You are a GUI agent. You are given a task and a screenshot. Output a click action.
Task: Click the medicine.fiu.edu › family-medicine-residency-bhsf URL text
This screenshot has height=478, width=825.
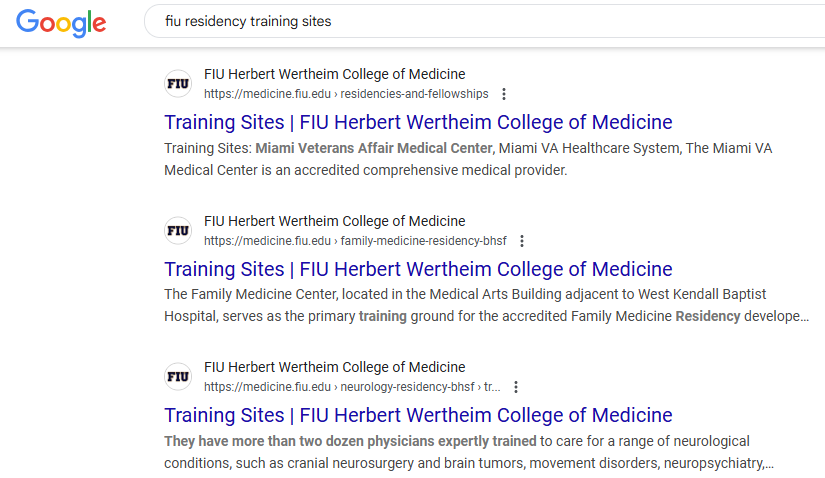point(355,241)
